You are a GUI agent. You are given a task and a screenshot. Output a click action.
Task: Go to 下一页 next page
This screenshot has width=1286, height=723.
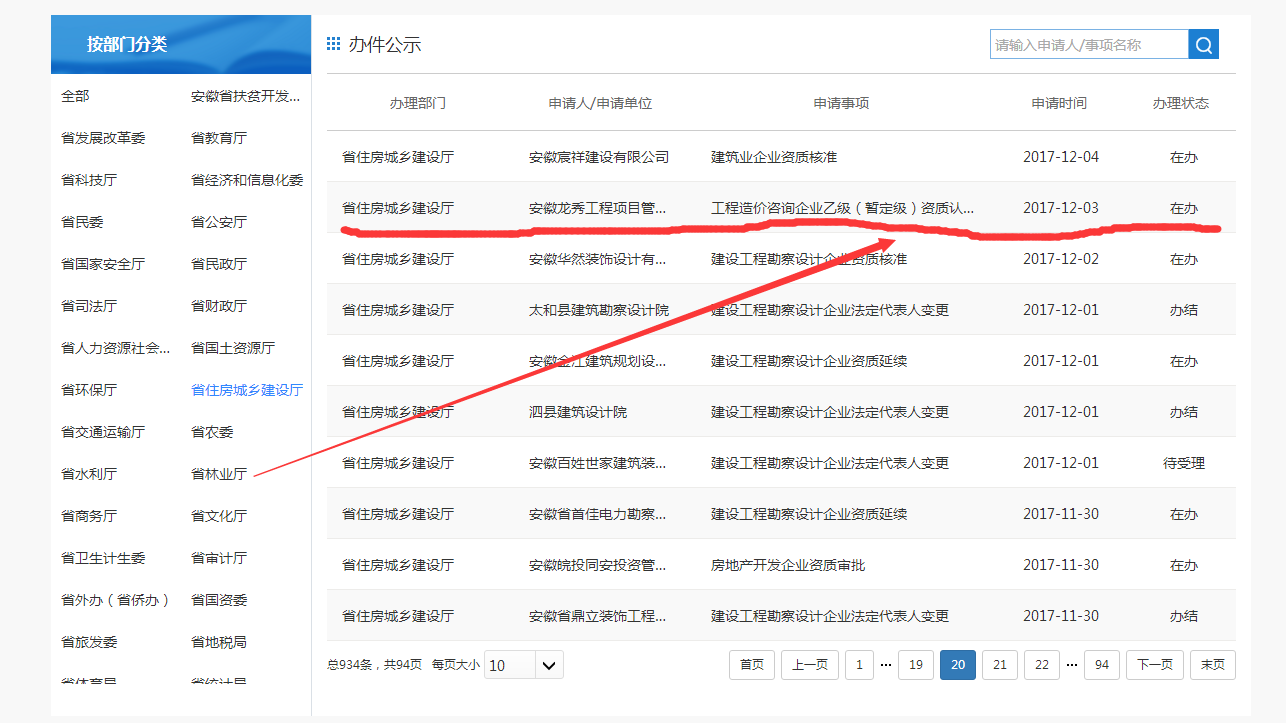pos(1155,665)
